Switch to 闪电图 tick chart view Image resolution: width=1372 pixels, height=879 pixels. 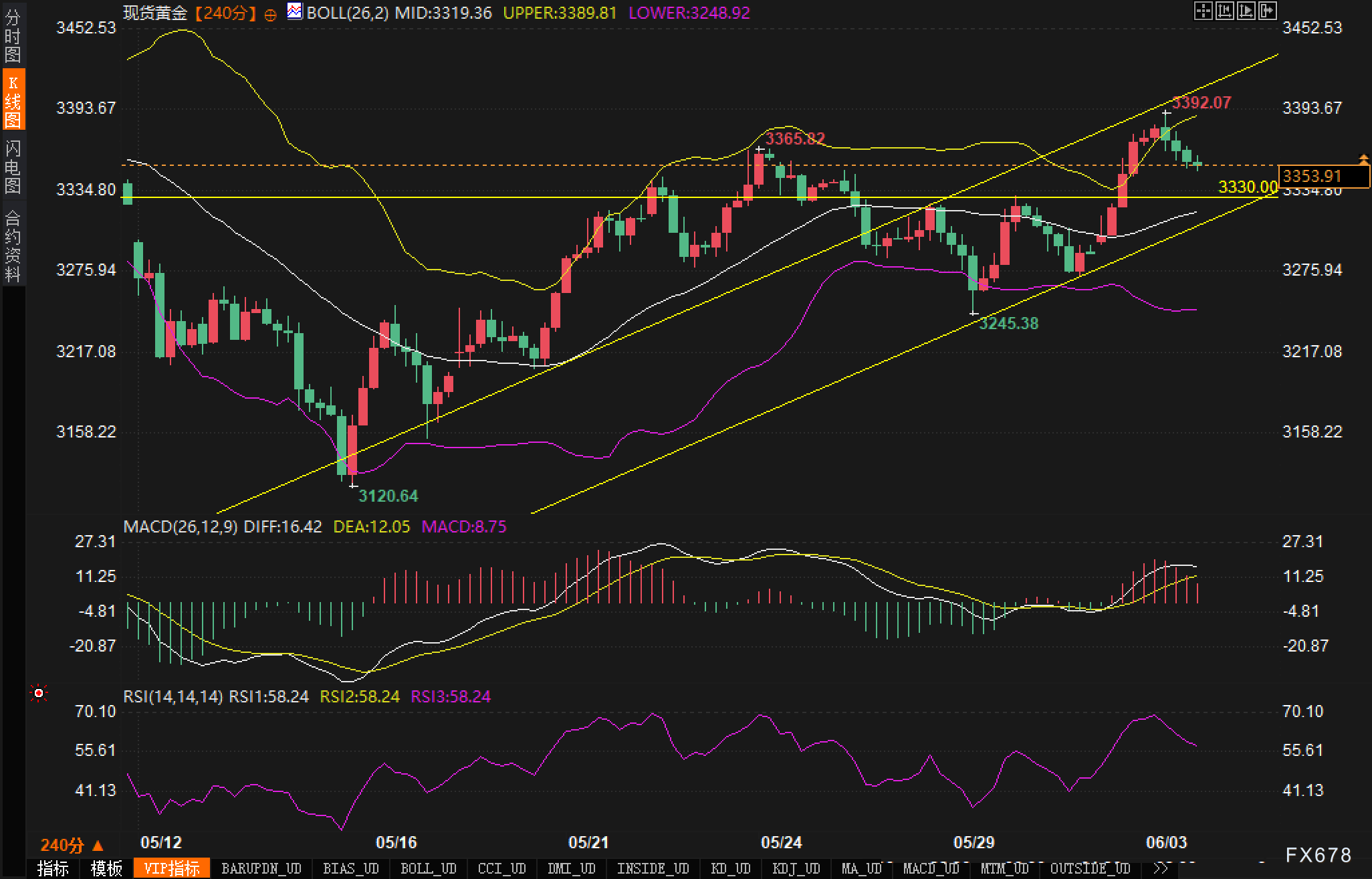coord(13,167)
